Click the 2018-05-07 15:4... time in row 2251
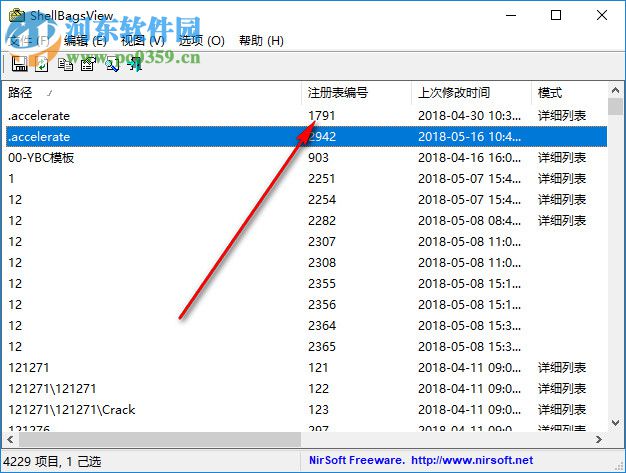Screen dimensions: 626x473 (470, 178)
